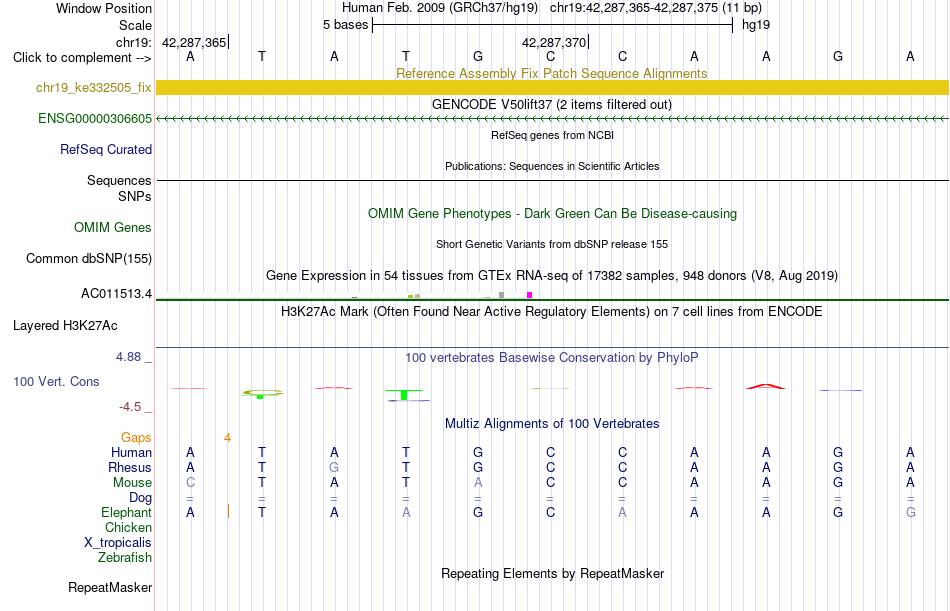Click the RefSeq genes from NCBI title
This screenshot has width=950, height=611.
click(552, 135)
